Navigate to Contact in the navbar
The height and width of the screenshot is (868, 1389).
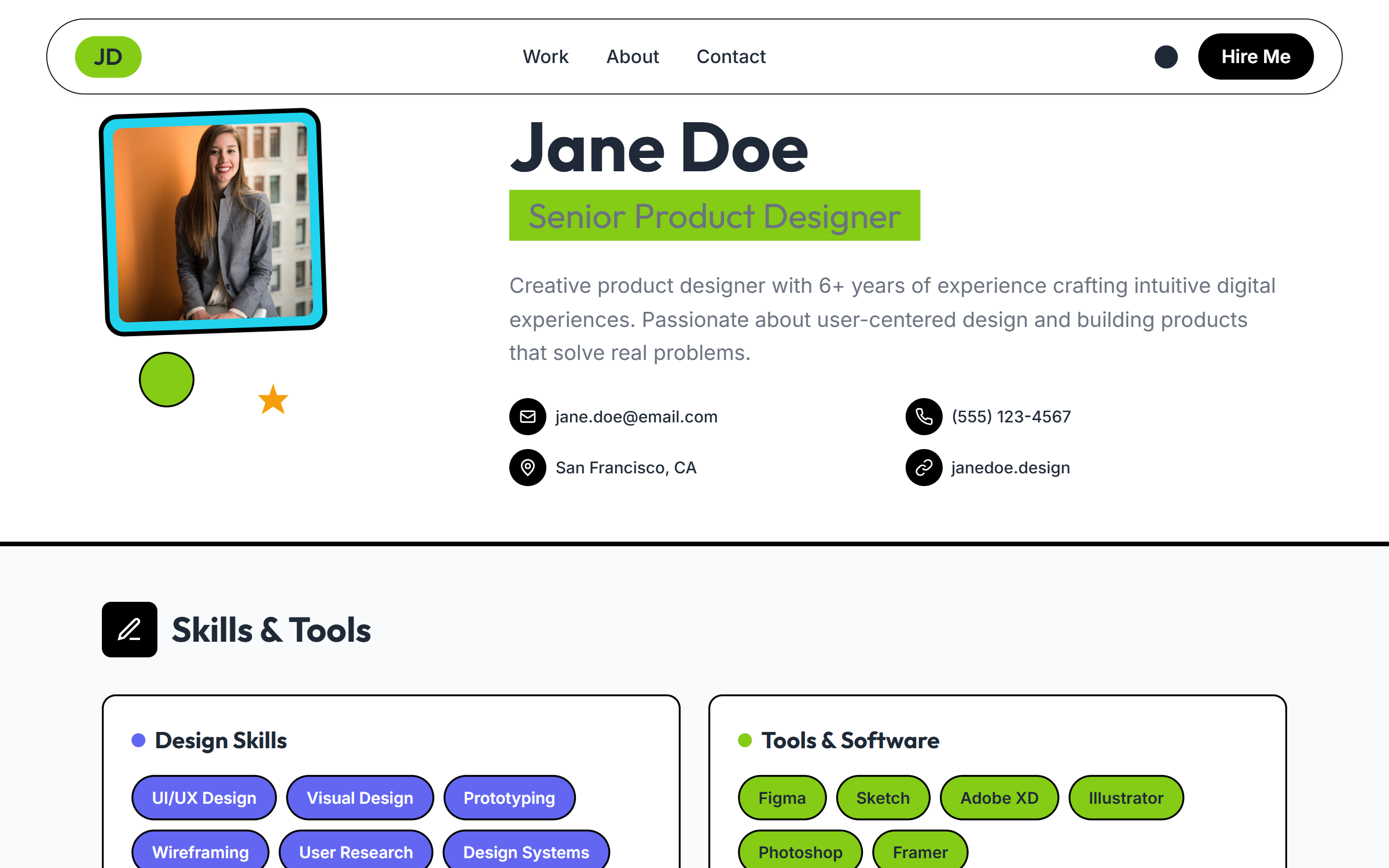(x=731, y=57)
